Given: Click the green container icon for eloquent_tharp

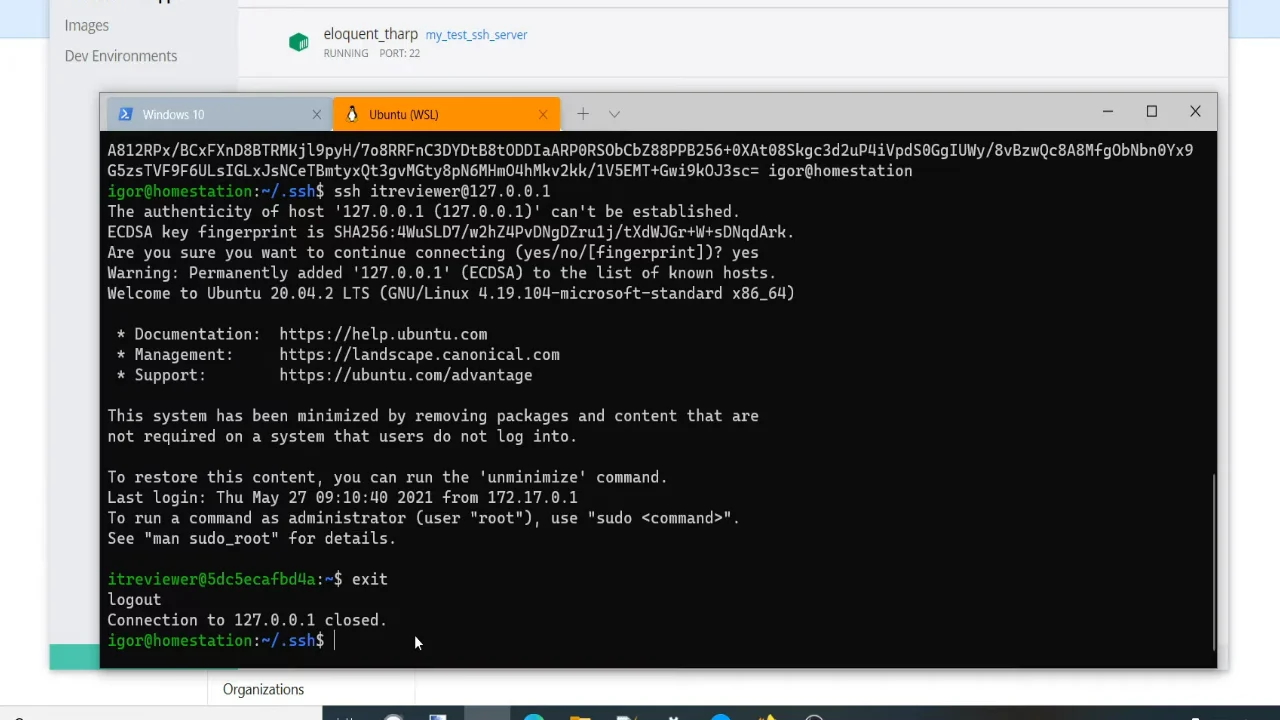Looking at the screenshot, I should click(298, 42).
